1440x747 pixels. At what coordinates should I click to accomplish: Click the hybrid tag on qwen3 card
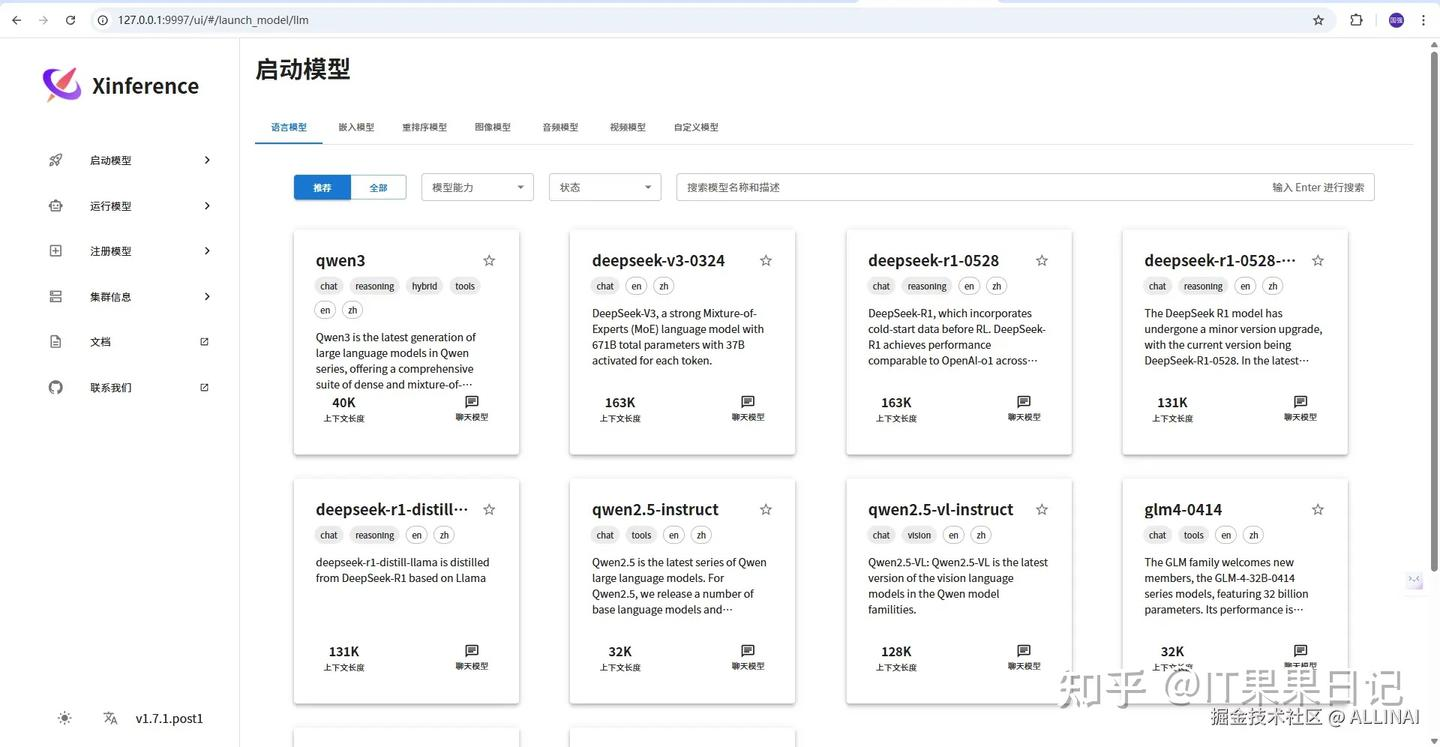pyautogui.click(x=425, y=286)
